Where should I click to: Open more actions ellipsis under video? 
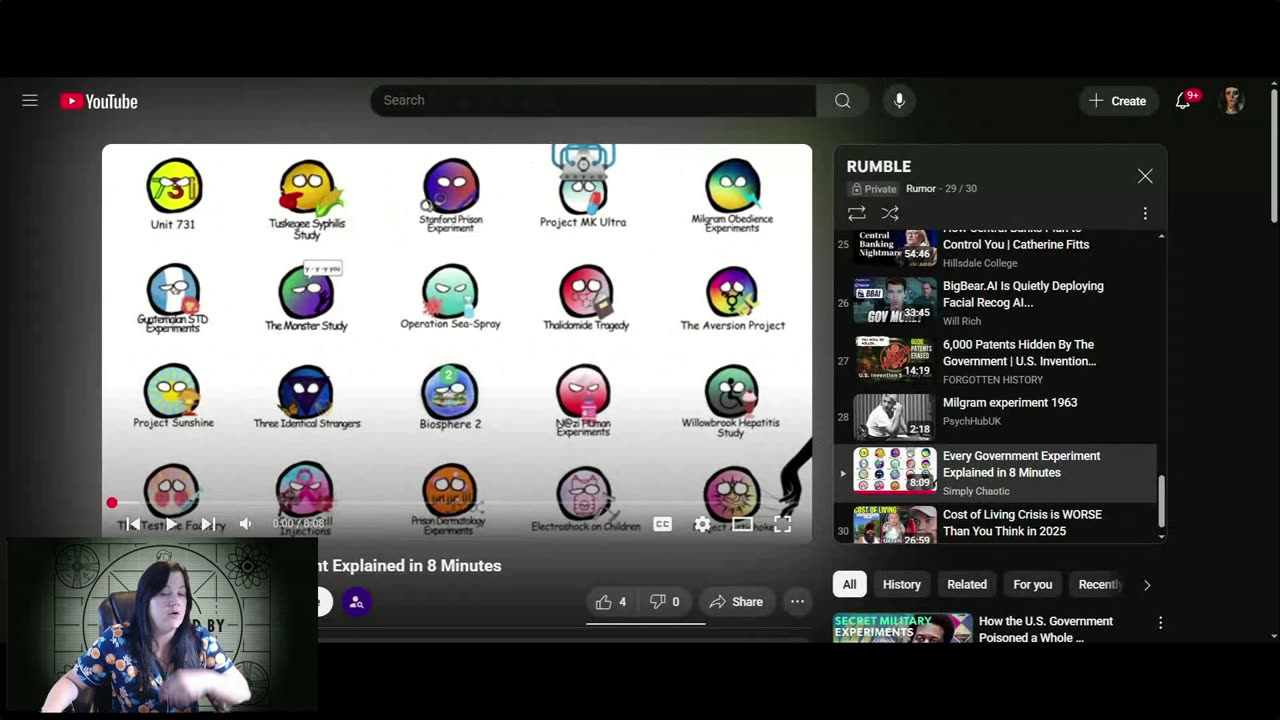pos(797,602)
